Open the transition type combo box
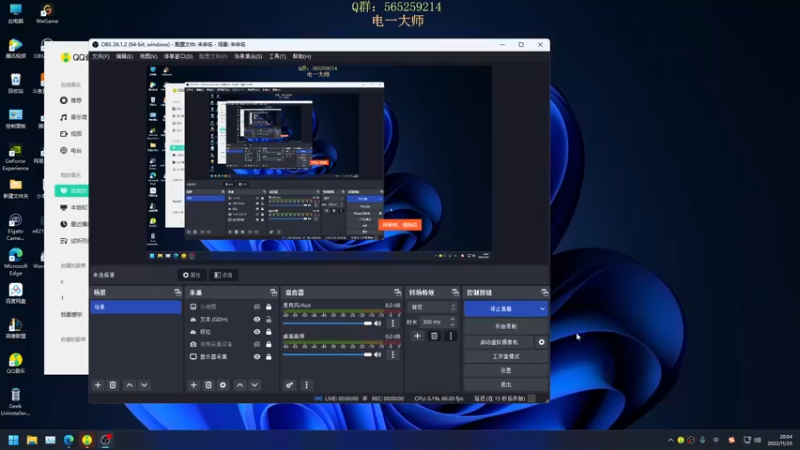This screenshot has height=450, width=800. [x=433, y=307]
